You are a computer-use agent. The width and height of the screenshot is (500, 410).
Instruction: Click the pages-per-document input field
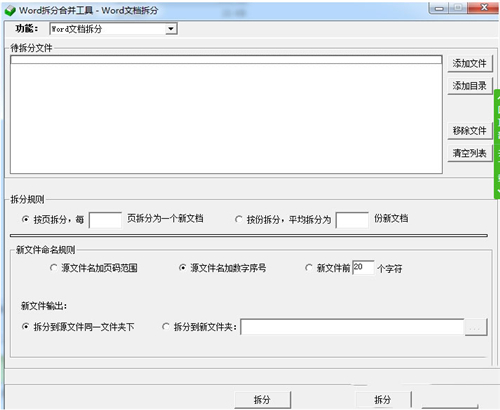(105, 220)
